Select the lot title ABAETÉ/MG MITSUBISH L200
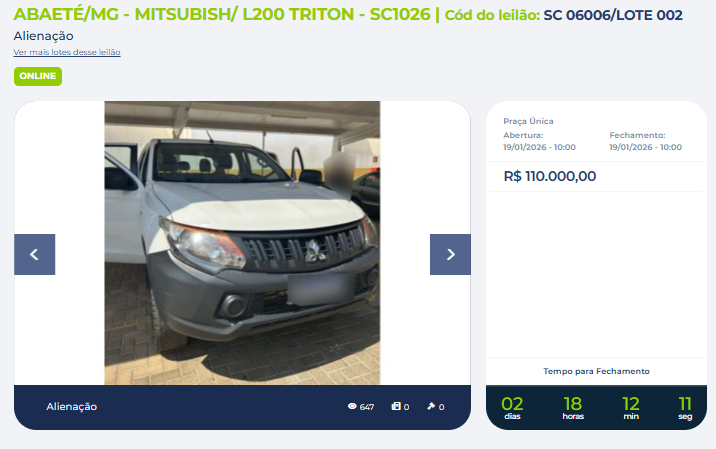The width and height of the screenshot is (716, 449). (222, 15)
